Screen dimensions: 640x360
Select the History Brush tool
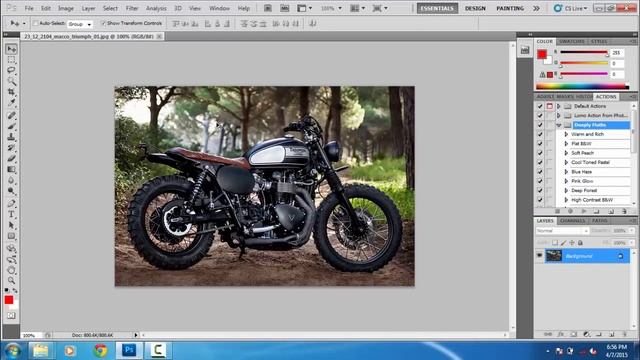point(11,148)
